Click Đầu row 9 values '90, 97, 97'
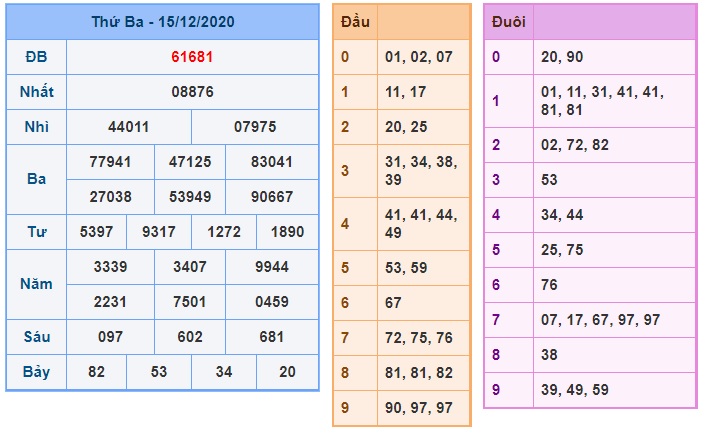706x434 pixels. tap(419, 408)
